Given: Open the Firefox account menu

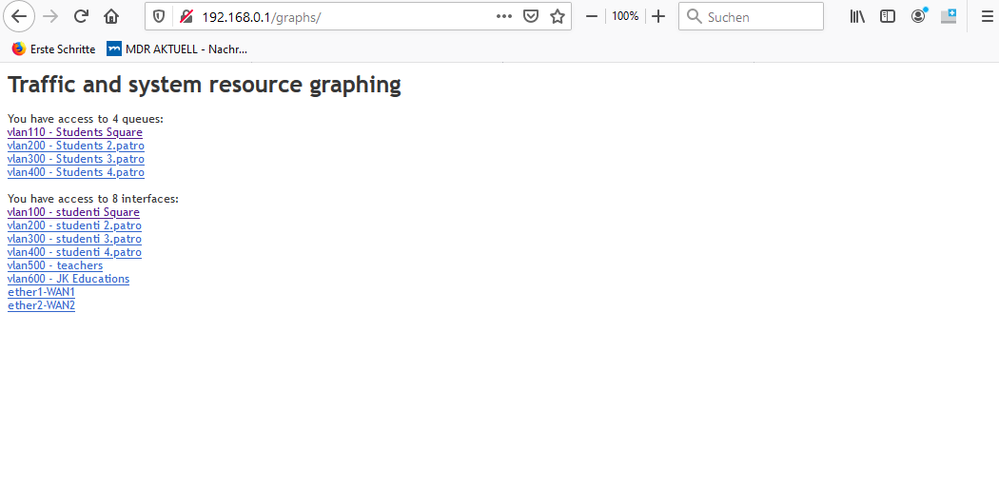Looking at the screenshot, I should 918,17.
